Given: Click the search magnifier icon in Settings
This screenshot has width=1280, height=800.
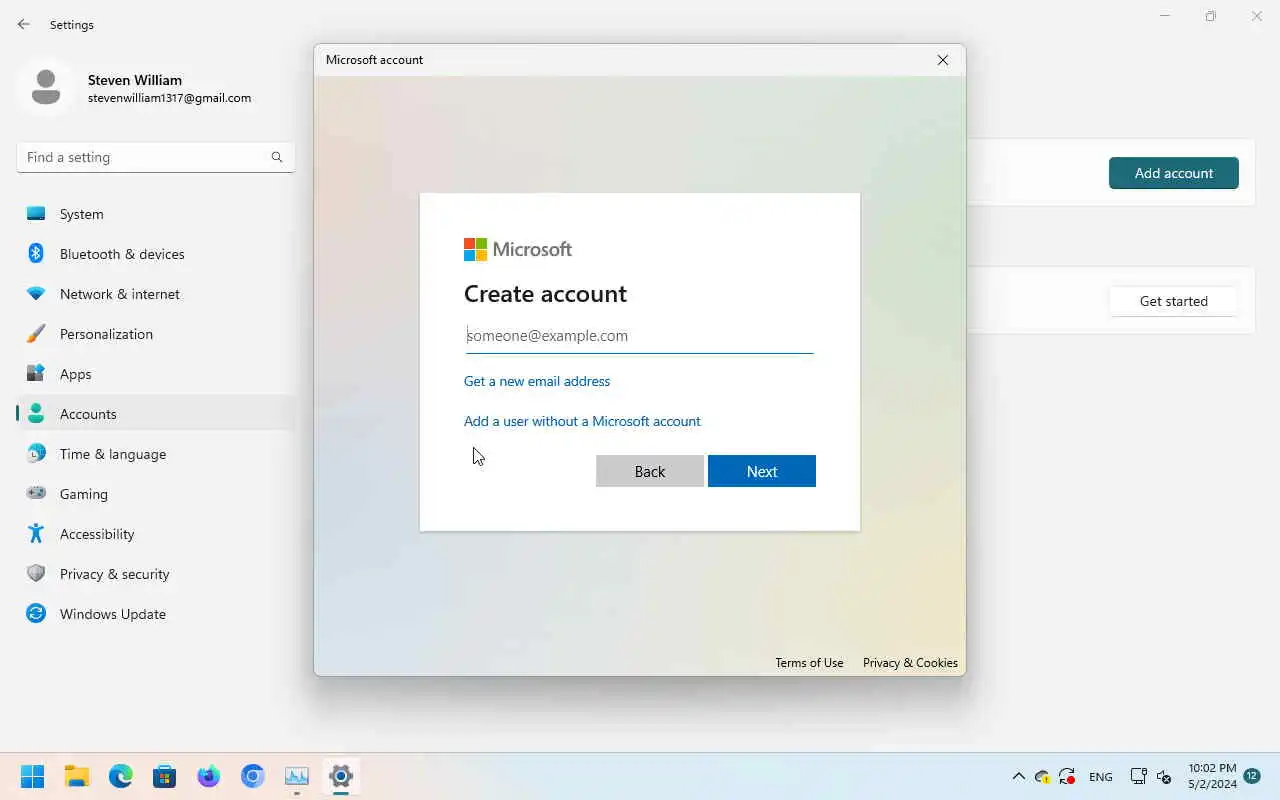Looking at the screenshot, I should [277, 157].
